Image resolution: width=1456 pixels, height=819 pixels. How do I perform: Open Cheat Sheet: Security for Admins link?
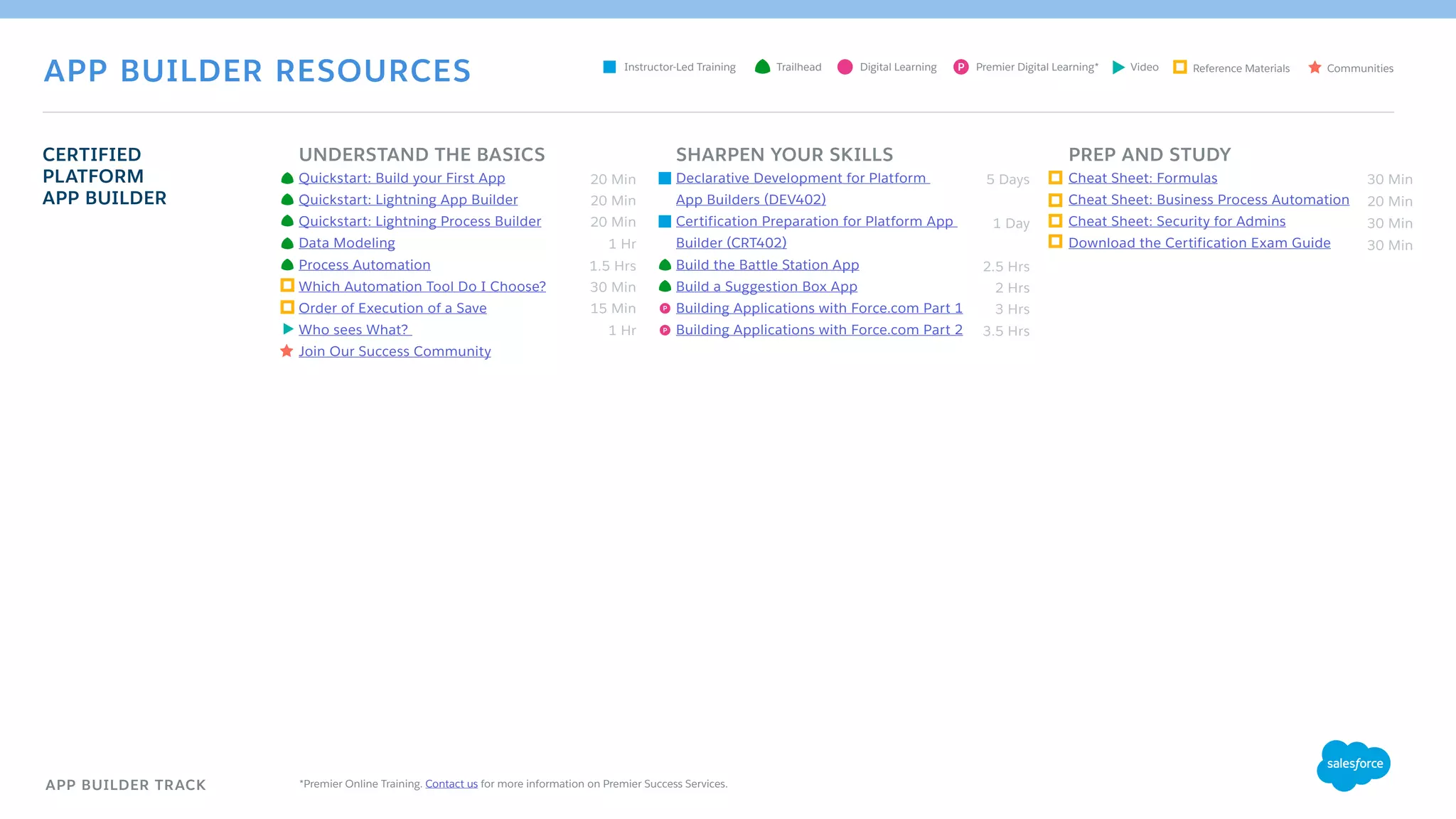pyautogui.click(x=1177, y=221)
